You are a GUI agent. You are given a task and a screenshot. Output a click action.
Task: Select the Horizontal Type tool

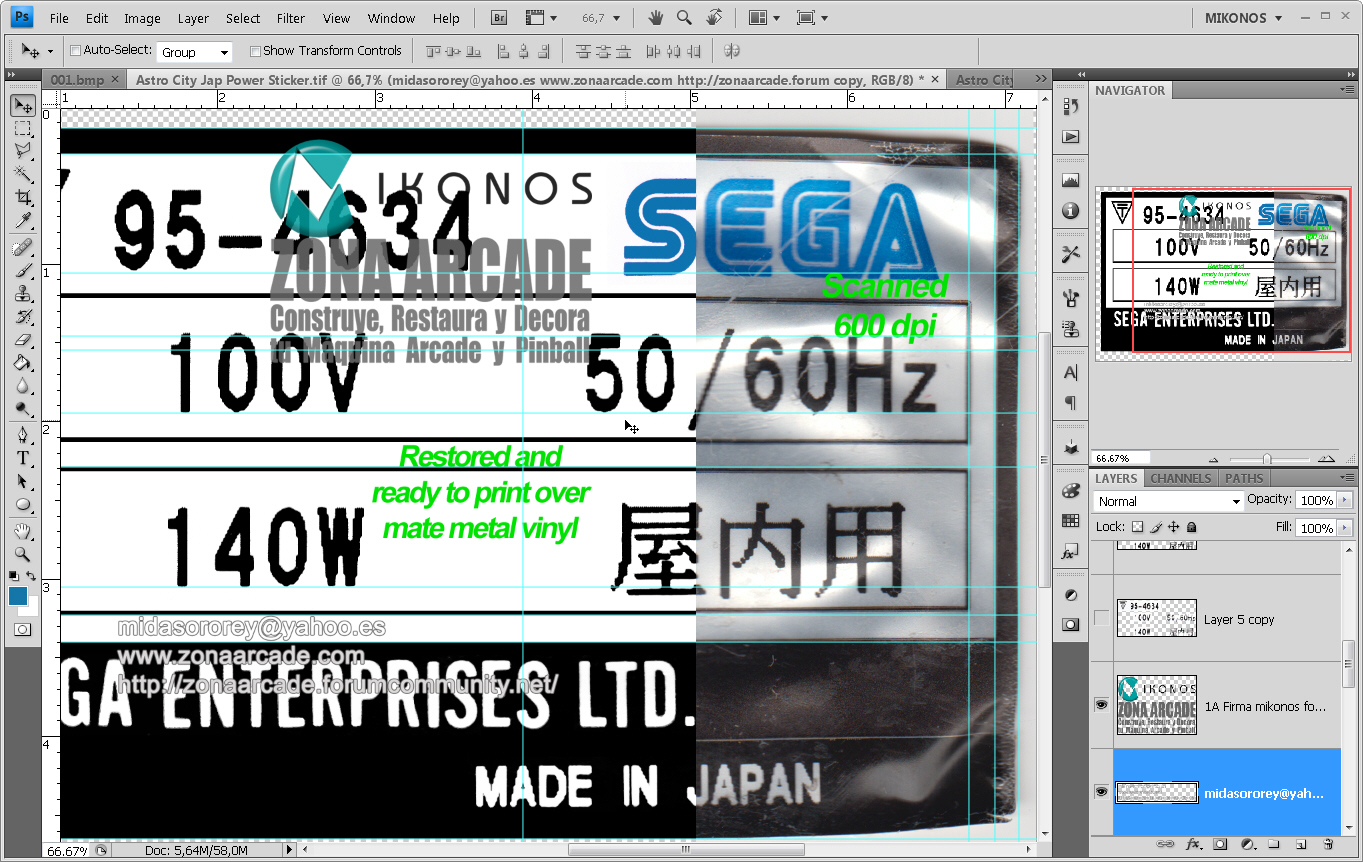click(22, 458)
